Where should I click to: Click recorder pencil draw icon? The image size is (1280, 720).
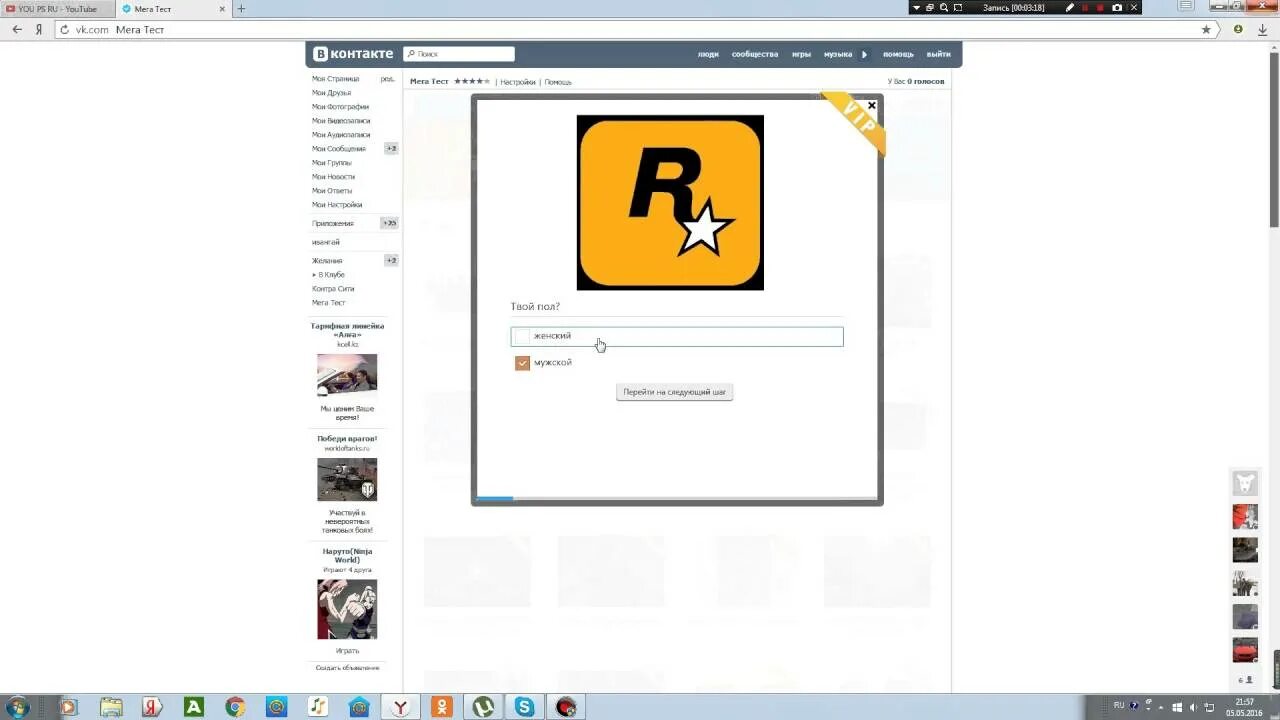pyautogui.click(x=1070, y=7)
